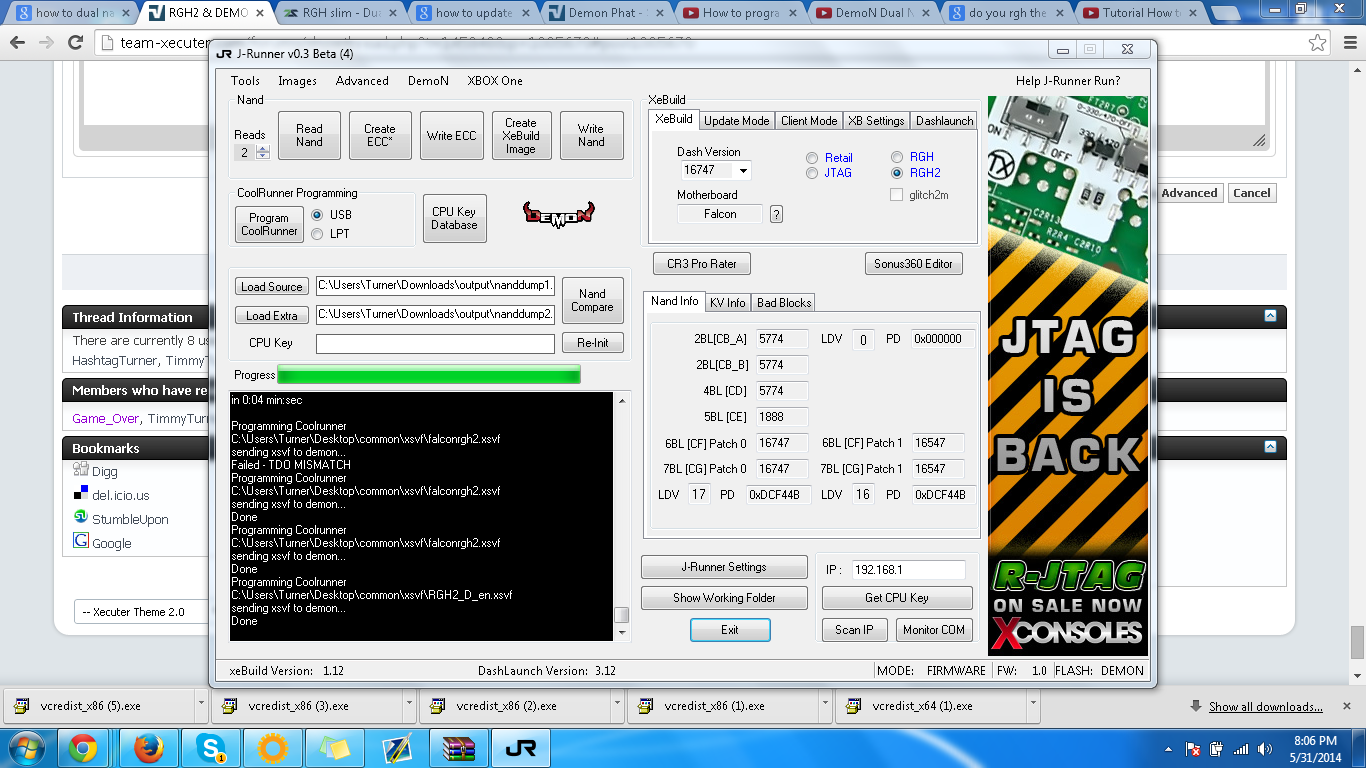Collapse the Thread Information section
The image size is (1366, 768).
click(1270, 316)
